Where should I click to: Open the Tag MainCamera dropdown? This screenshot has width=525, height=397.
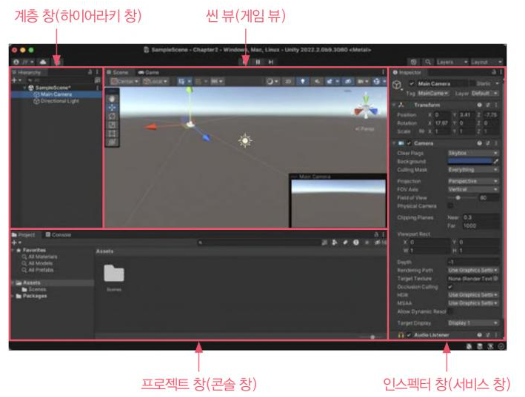[433, 93]
